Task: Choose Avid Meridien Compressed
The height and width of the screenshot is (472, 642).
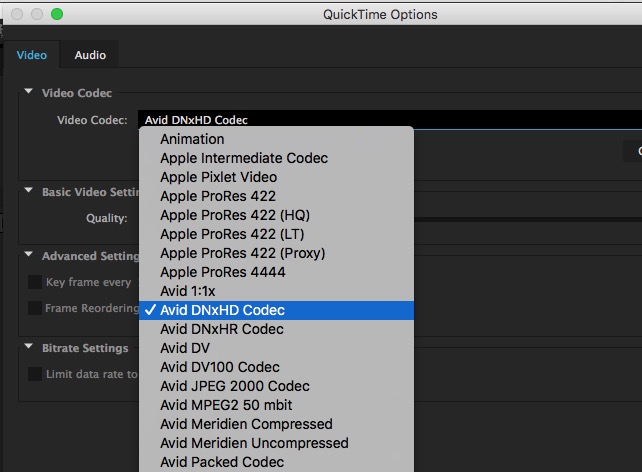Action: [276, 424]
